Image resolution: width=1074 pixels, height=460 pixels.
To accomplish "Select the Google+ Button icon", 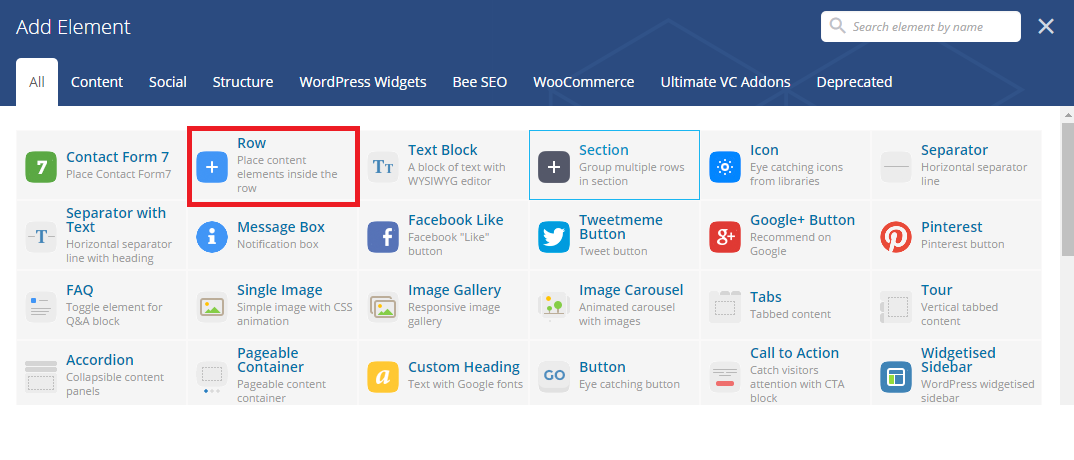I will [x=725, y=236].
